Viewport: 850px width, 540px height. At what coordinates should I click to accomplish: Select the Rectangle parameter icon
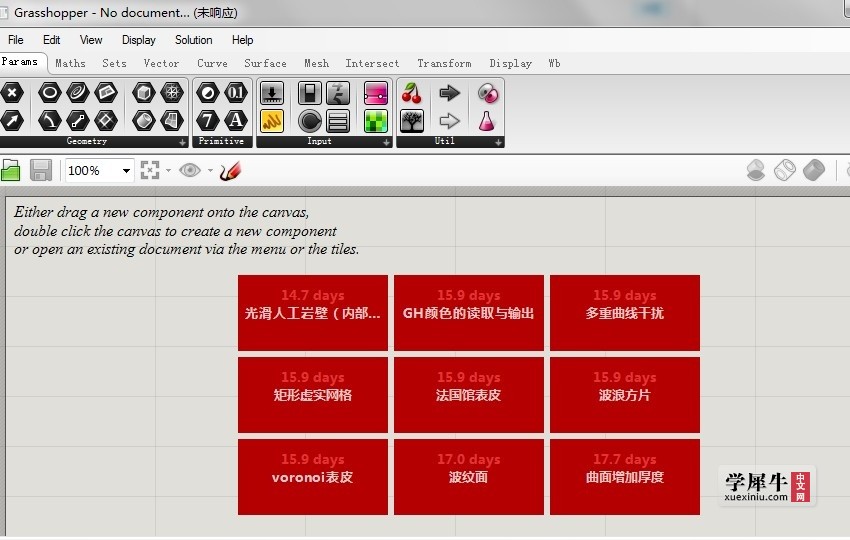(x=106, y=93)
